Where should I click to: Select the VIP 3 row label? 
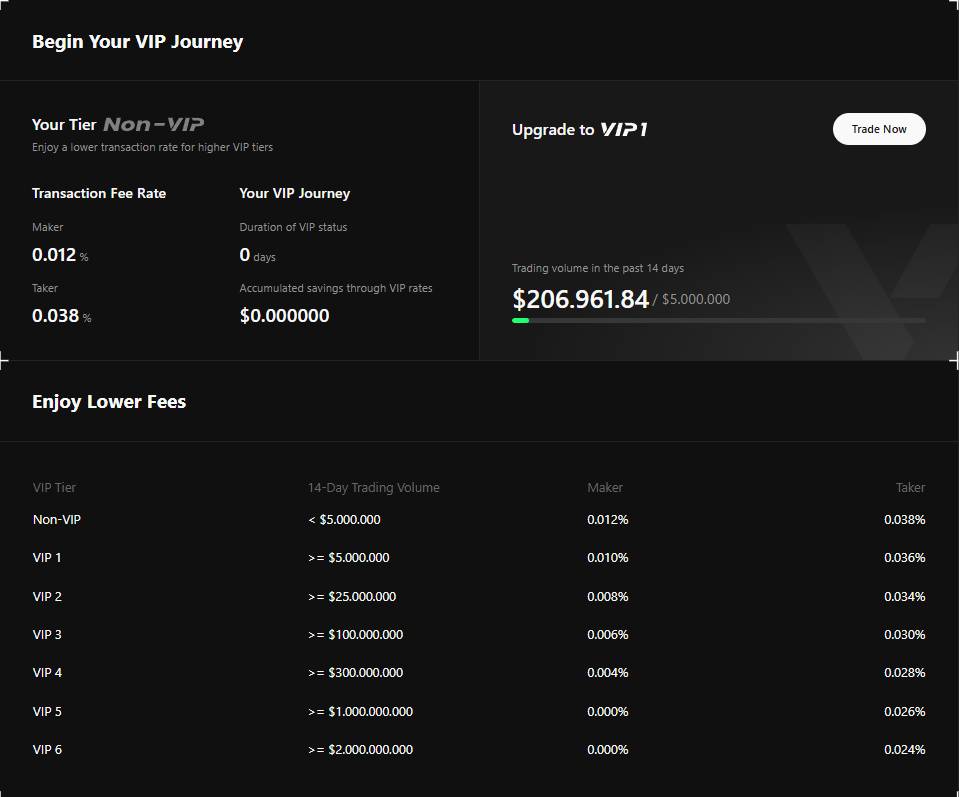(47, 635)
